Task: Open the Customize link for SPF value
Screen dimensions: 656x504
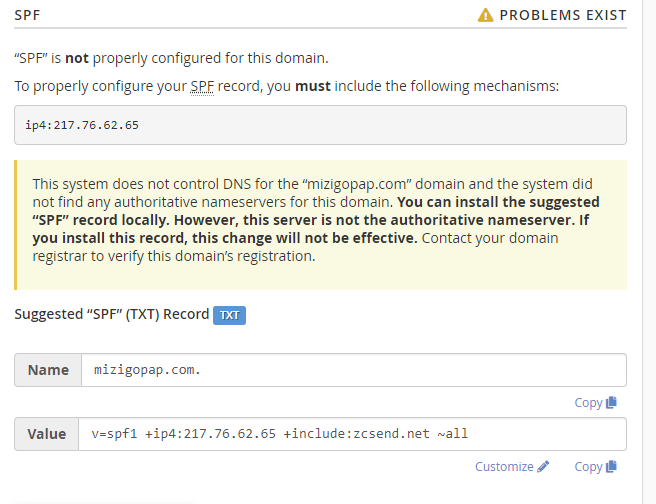Action: tap(504, 467)
